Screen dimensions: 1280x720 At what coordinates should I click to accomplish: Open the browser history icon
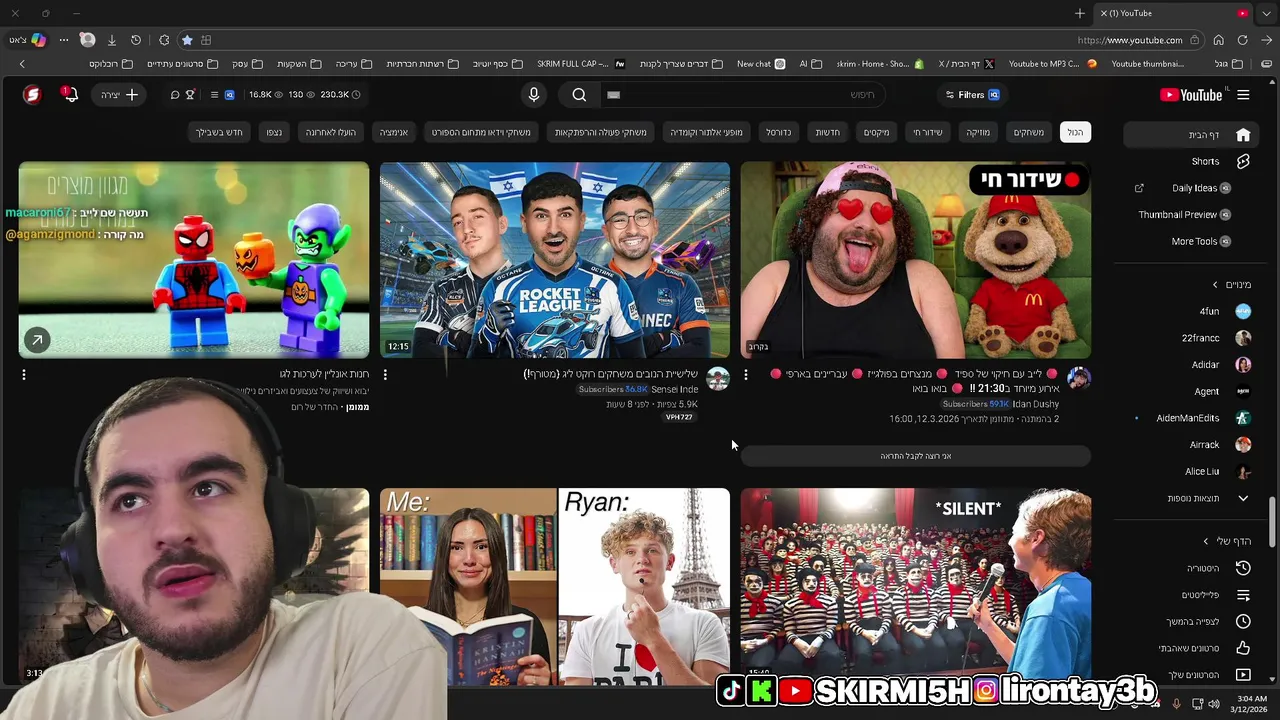click(x=136, y=40)
